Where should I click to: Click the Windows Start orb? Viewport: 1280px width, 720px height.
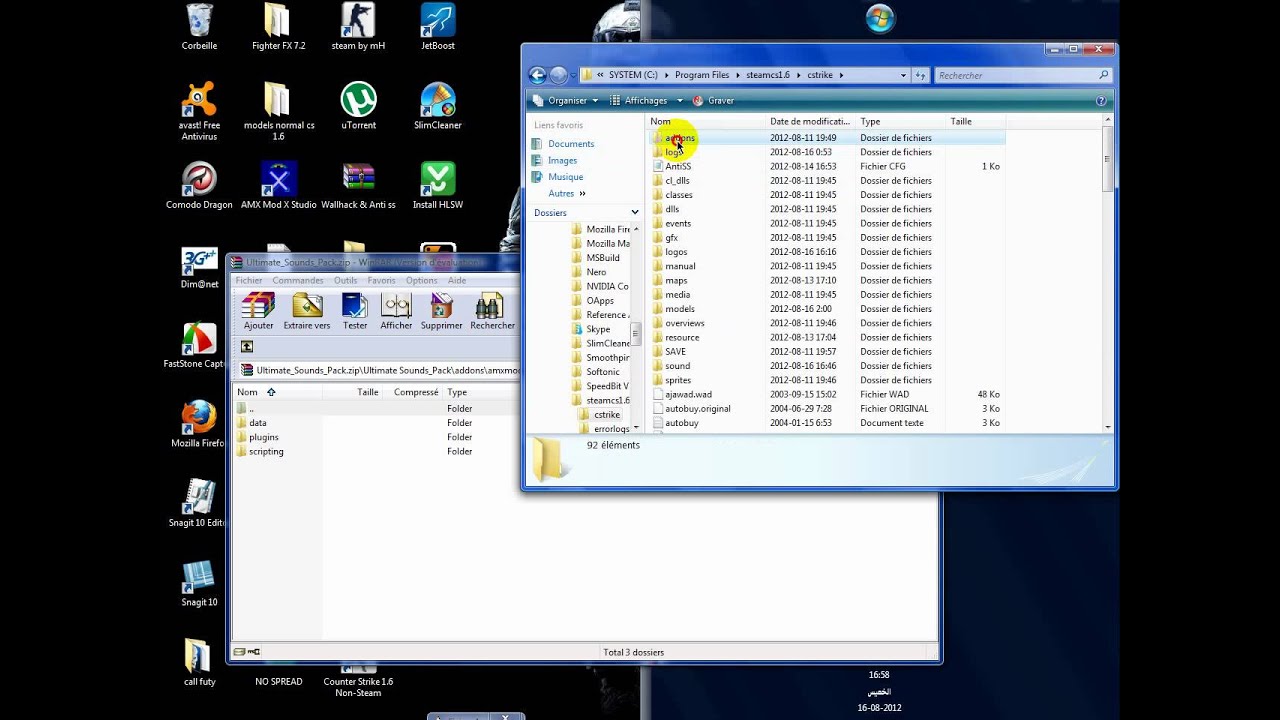point(880,19)
